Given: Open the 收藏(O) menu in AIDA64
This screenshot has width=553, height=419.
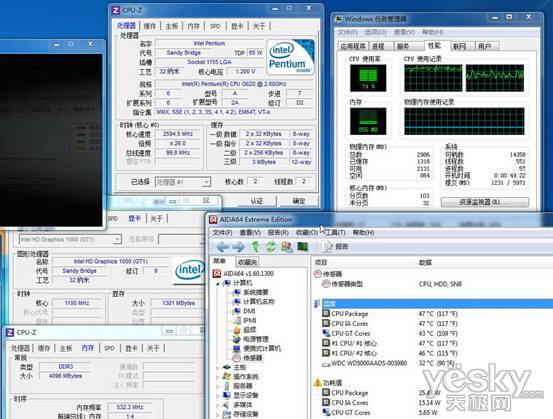Looking at the screenshot, I should 306,232.
